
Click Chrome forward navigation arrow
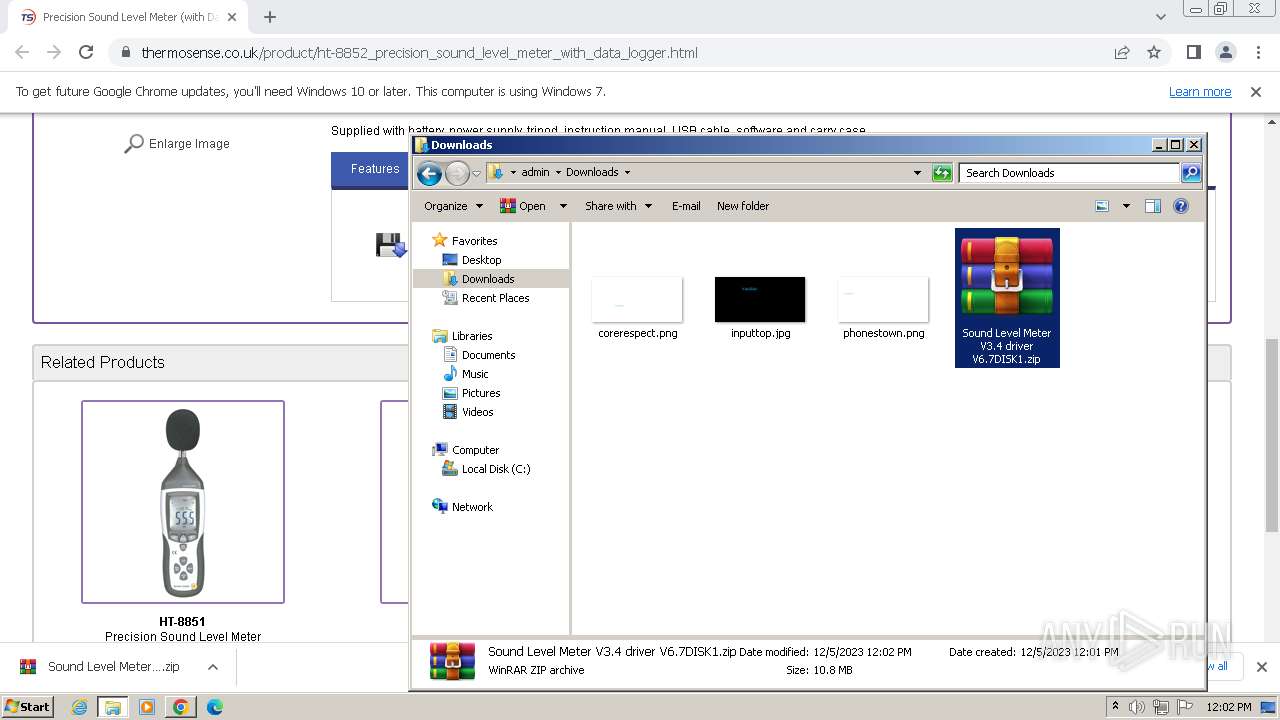[x=54, y=52]
